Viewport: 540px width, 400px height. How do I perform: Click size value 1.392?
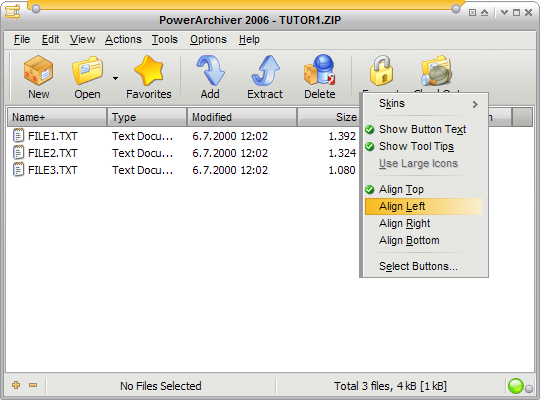342,136
